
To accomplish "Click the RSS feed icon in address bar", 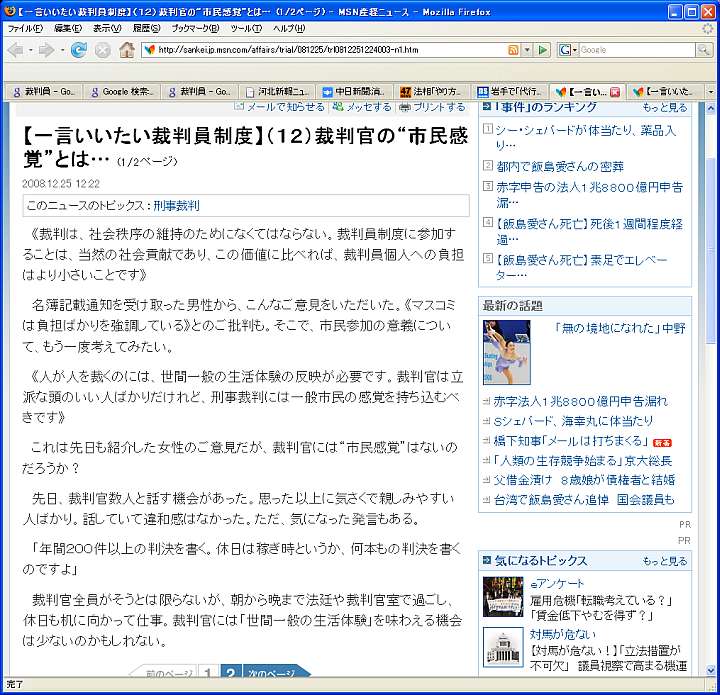I will (x=513, y=49).
